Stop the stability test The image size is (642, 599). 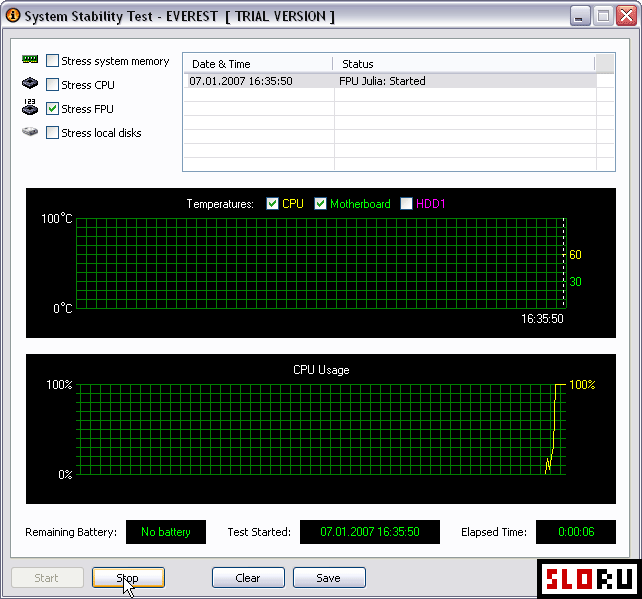point(129,578)
